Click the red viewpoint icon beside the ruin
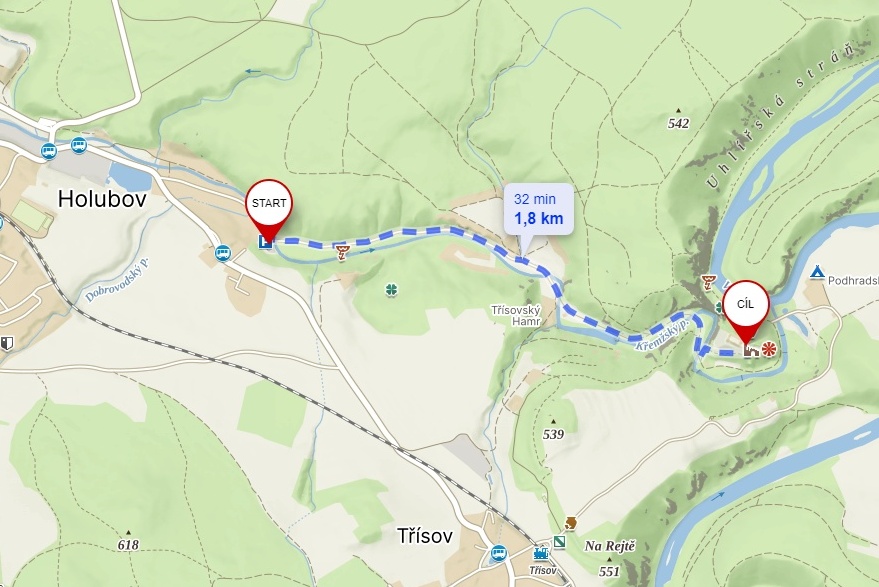 click(769, 350)
